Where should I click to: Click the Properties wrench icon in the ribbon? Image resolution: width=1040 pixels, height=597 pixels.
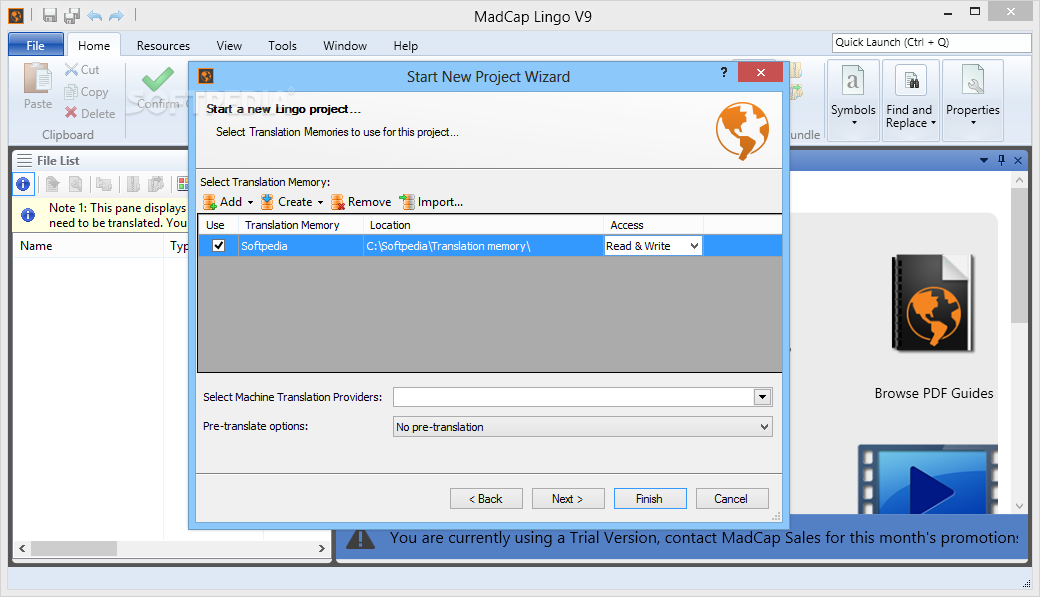pos(973,81)
